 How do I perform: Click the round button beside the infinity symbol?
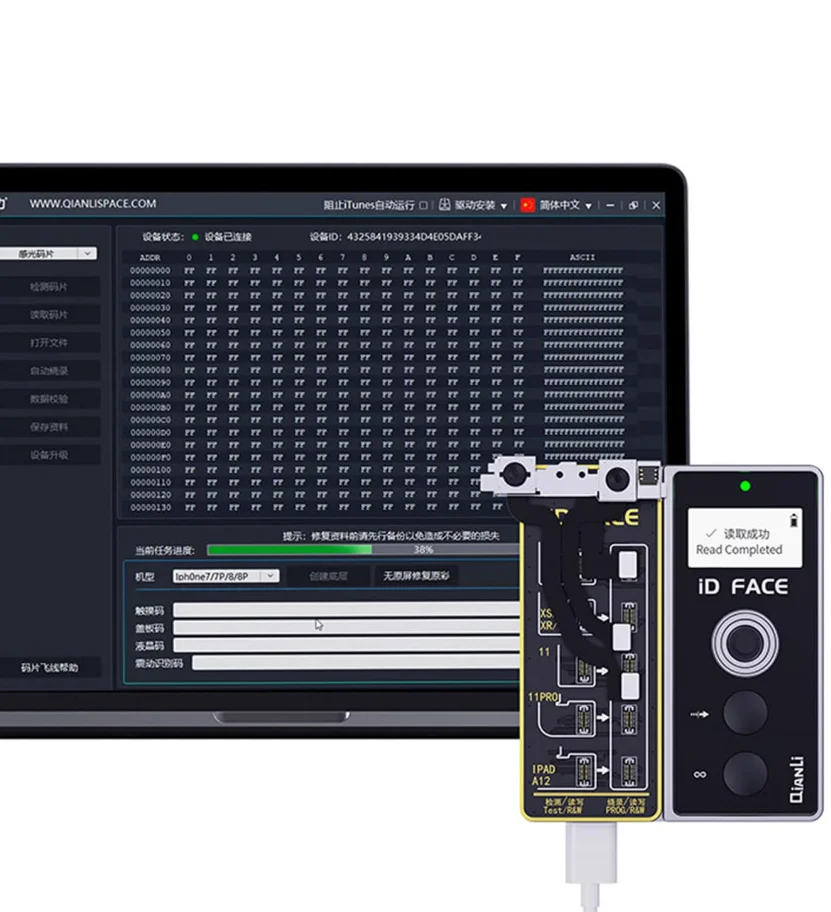click(745, 774)
